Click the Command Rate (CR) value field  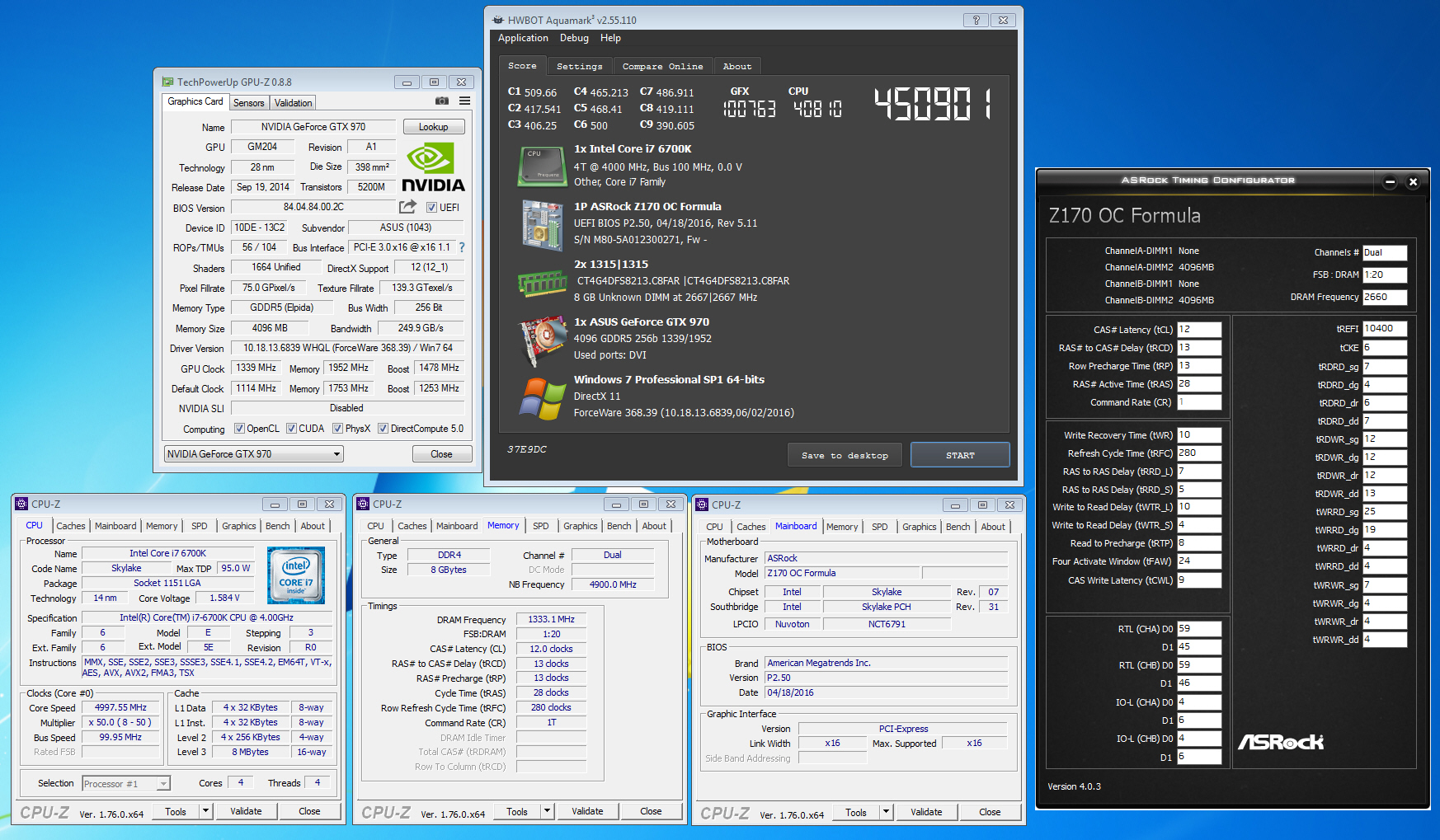1199,402
